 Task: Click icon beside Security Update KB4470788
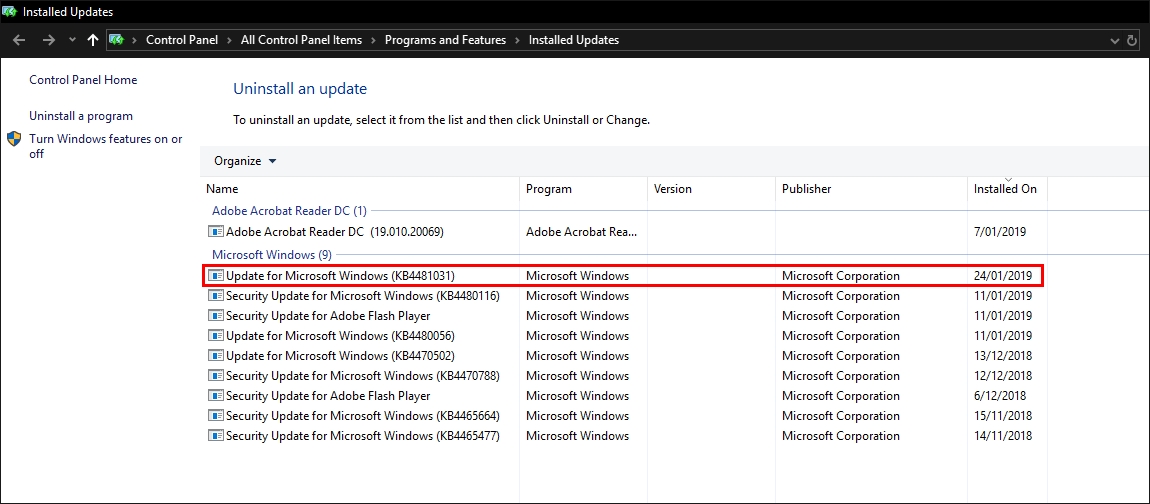pyautogui.click(x=216, y=376)
